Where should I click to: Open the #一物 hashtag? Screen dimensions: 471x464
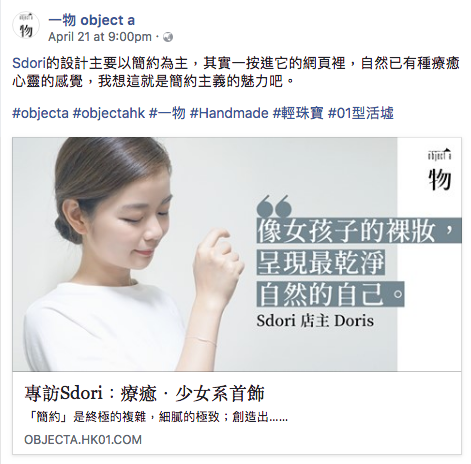167,113
